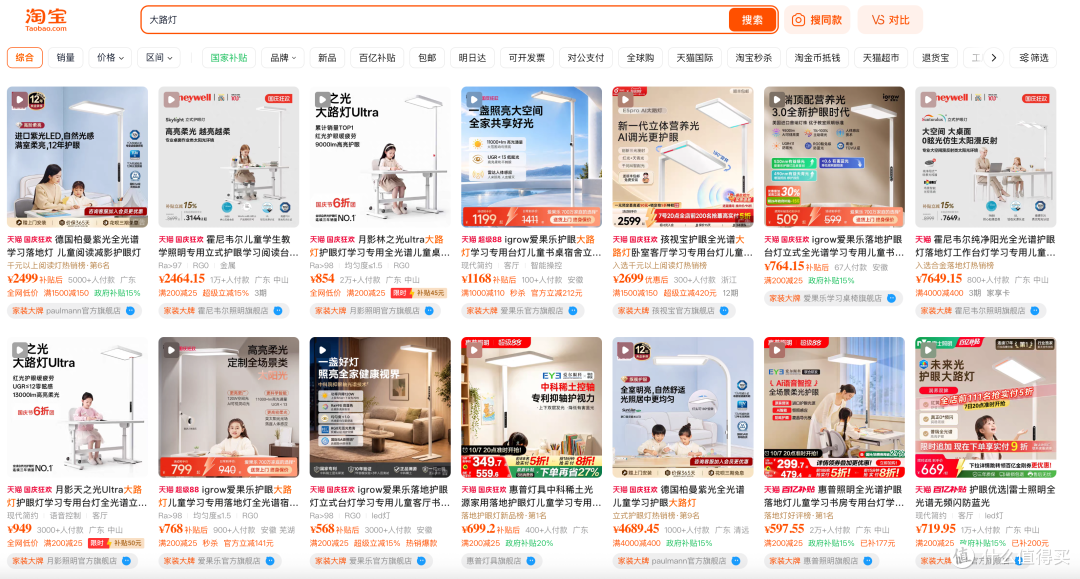Viewport: 1080px width, 579px height.
Task: Toggle the 国家补贴 filter
Action: pyautogui.click(x=229, y=58)
